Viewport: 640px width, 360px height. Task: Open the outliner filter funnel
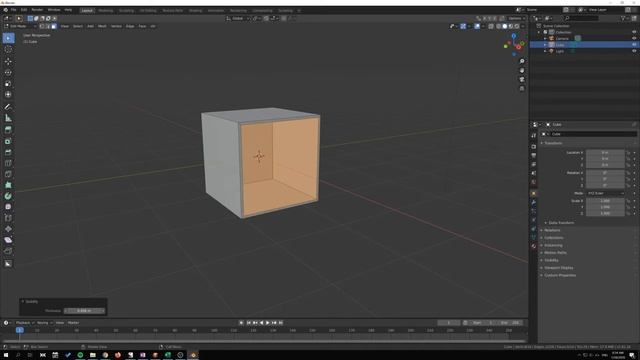pos(624,18)
